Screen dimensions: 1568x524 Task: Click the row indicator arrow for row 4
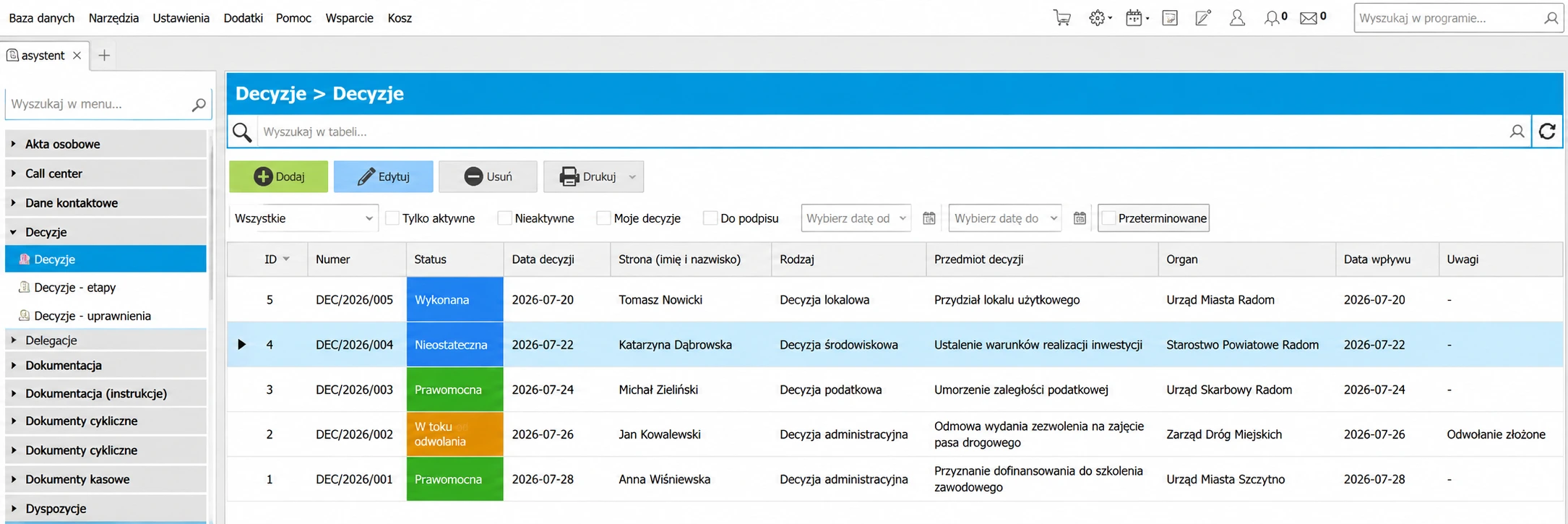[x=242, y=345]
